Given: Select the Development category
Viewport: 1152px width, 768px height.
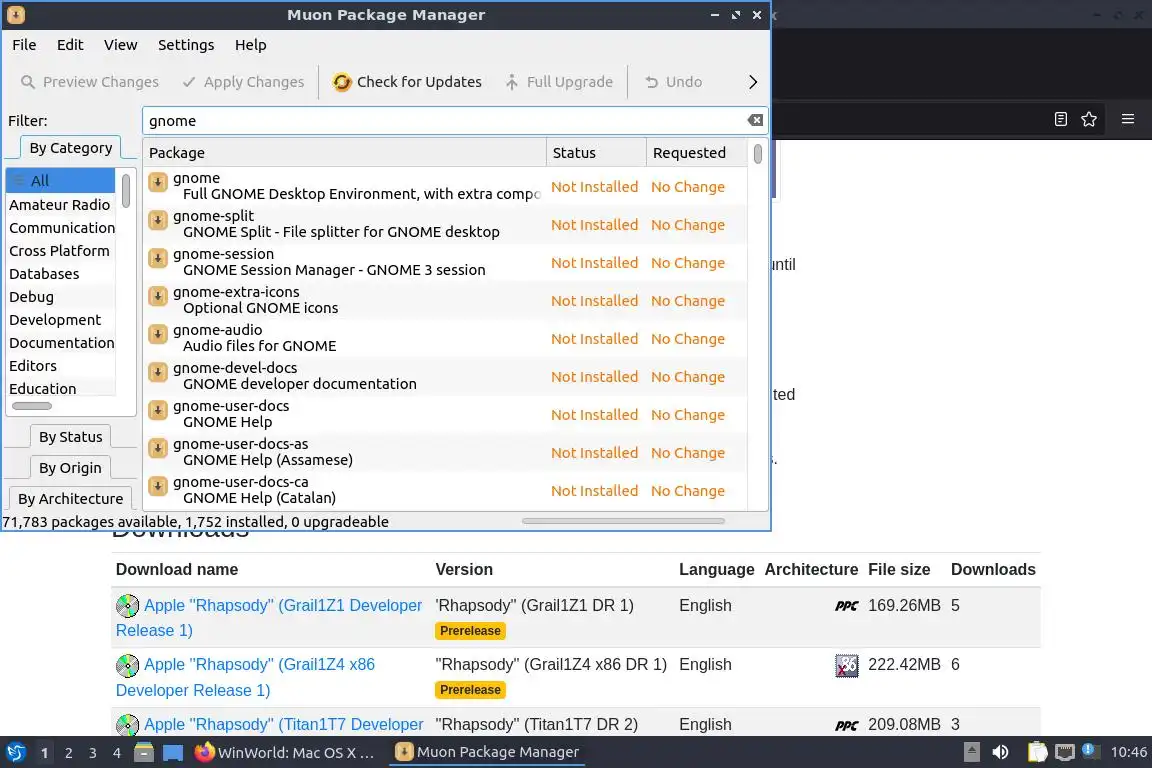Looking at the screenshot, I should point(60,320).
